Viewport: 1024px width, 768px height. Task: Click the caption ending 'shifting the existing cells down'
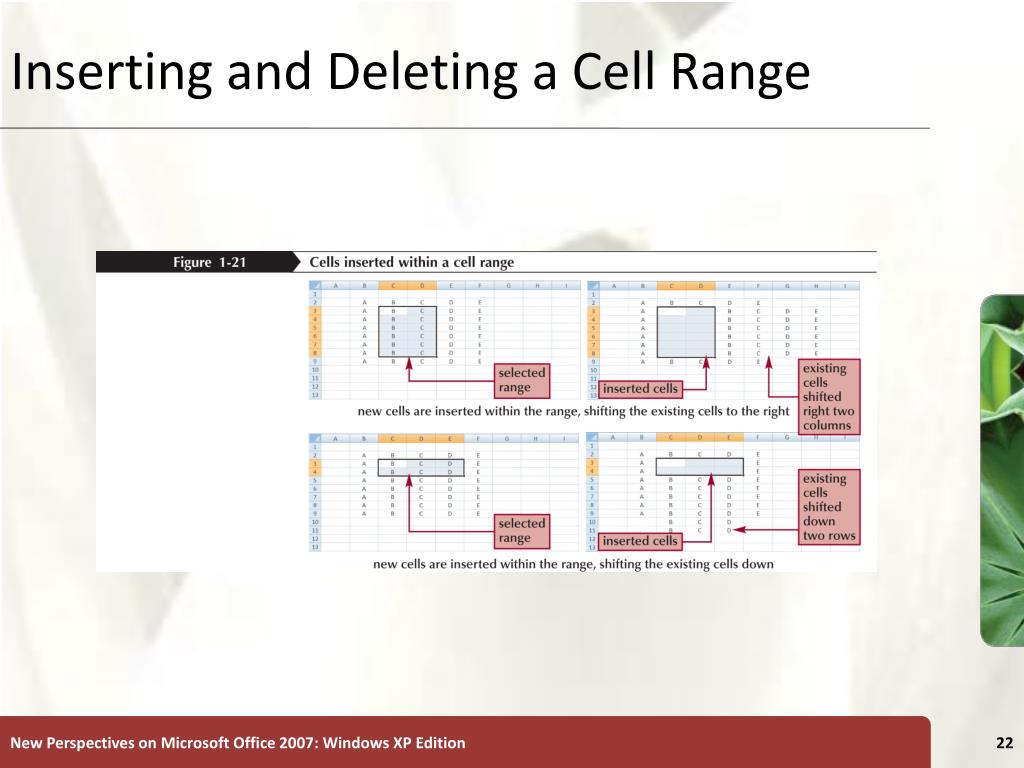click(573, 564)
